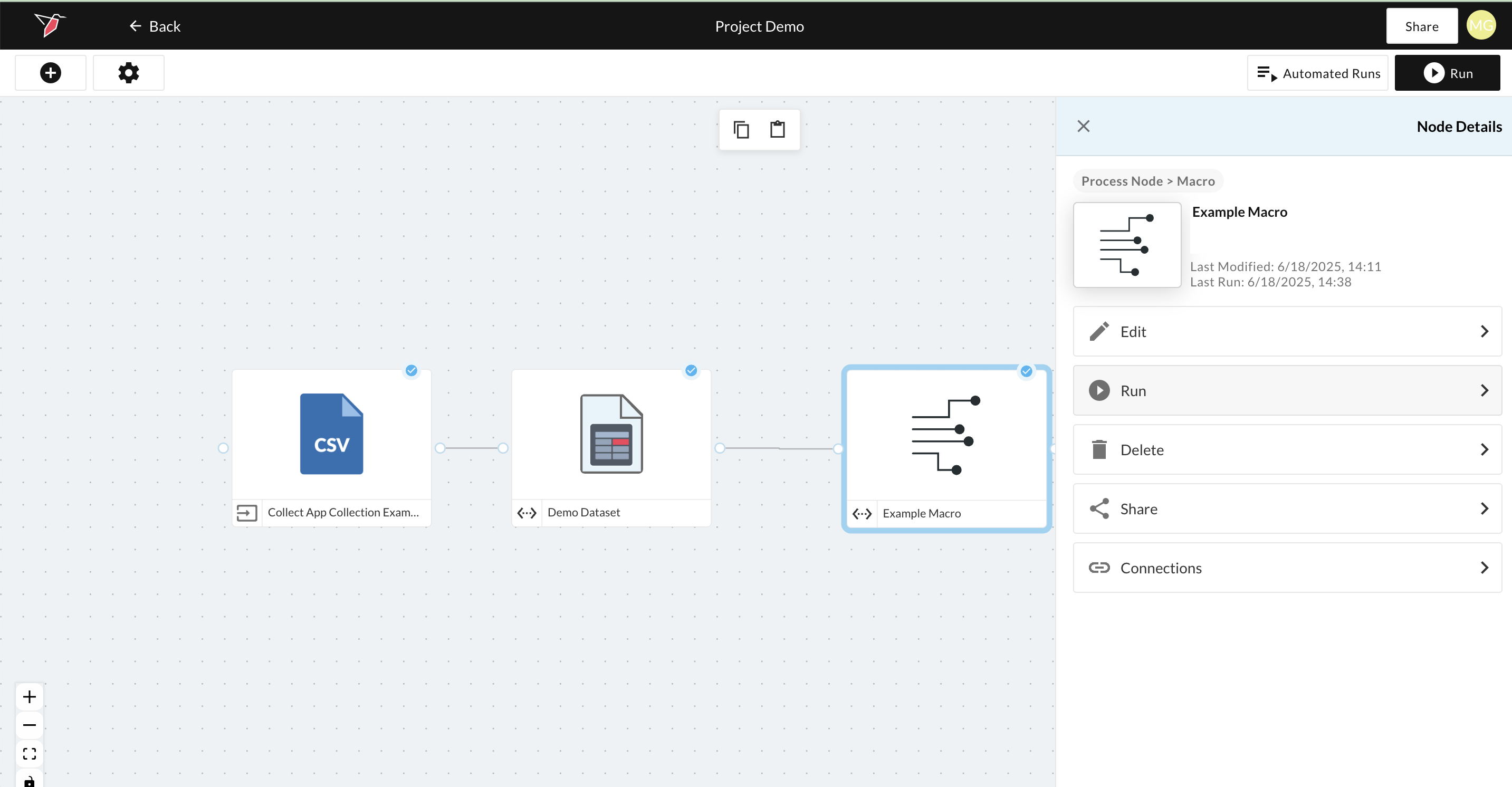Open pipeline settings gear icon
Screen dimensions: 1512x787
pyautogui.click(x=129, y=73)
